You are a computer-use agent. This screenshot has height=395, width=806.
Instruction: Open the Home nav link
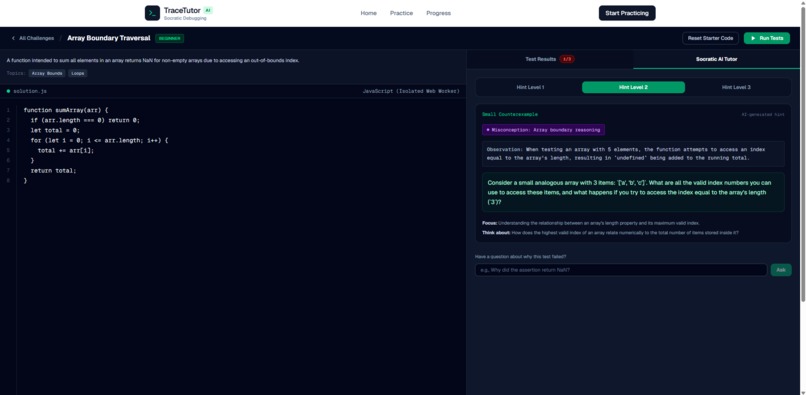point(369,13)
